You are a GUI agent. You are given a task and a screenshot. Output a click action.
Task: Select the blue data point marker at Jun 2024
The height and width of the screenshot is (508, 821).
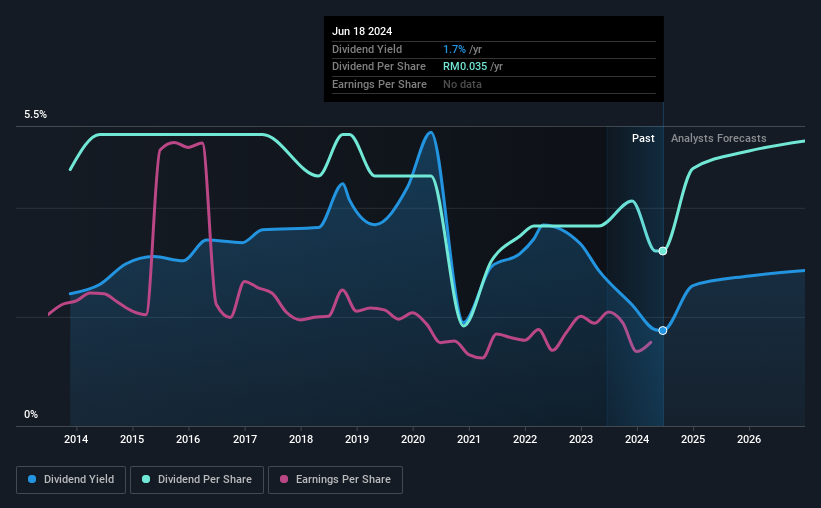click(663, 330)
